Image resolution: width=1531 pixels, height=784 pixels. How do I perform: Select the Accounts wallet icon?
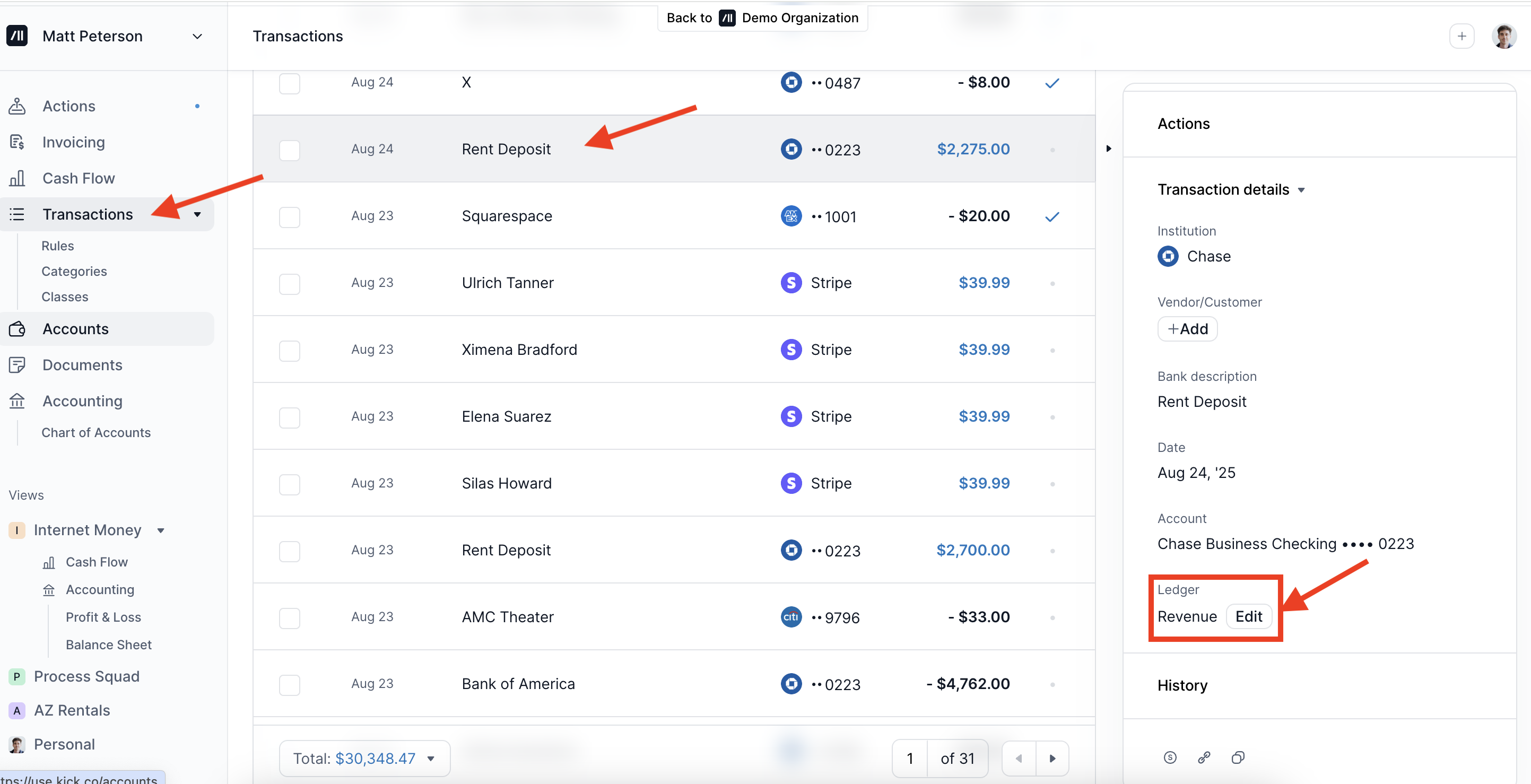click(16, 329)
